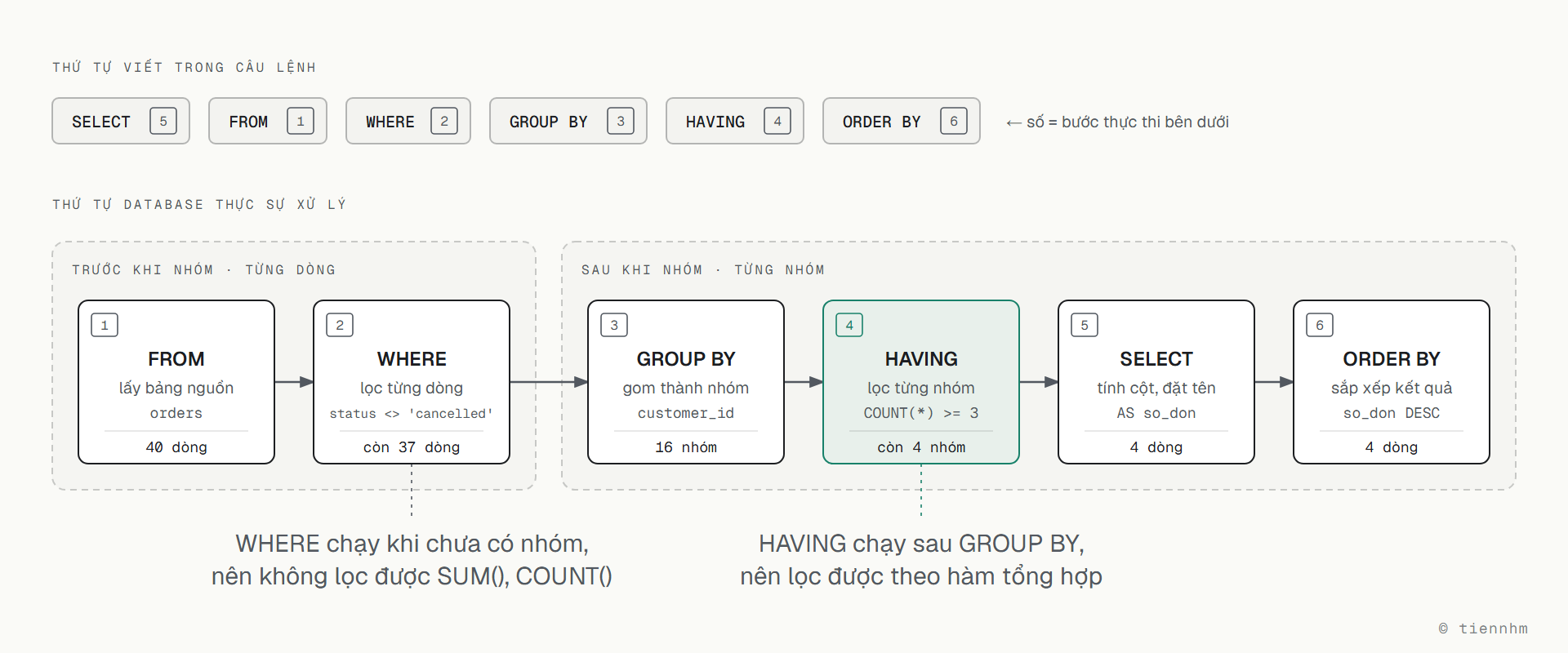Click the description 'tính cột, đặt tên'
Image resolution: width=1568 pixels, height=653 pixels.
[x=1156, y=388]
